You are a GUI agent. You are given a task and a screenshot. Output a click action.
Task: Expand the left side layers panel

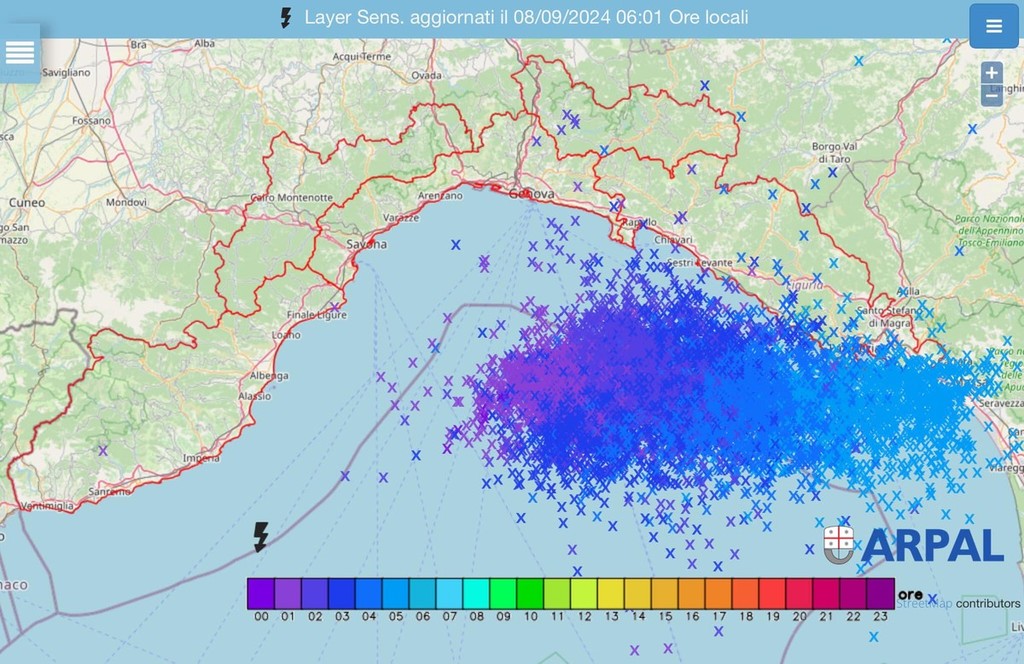[20, 53]
